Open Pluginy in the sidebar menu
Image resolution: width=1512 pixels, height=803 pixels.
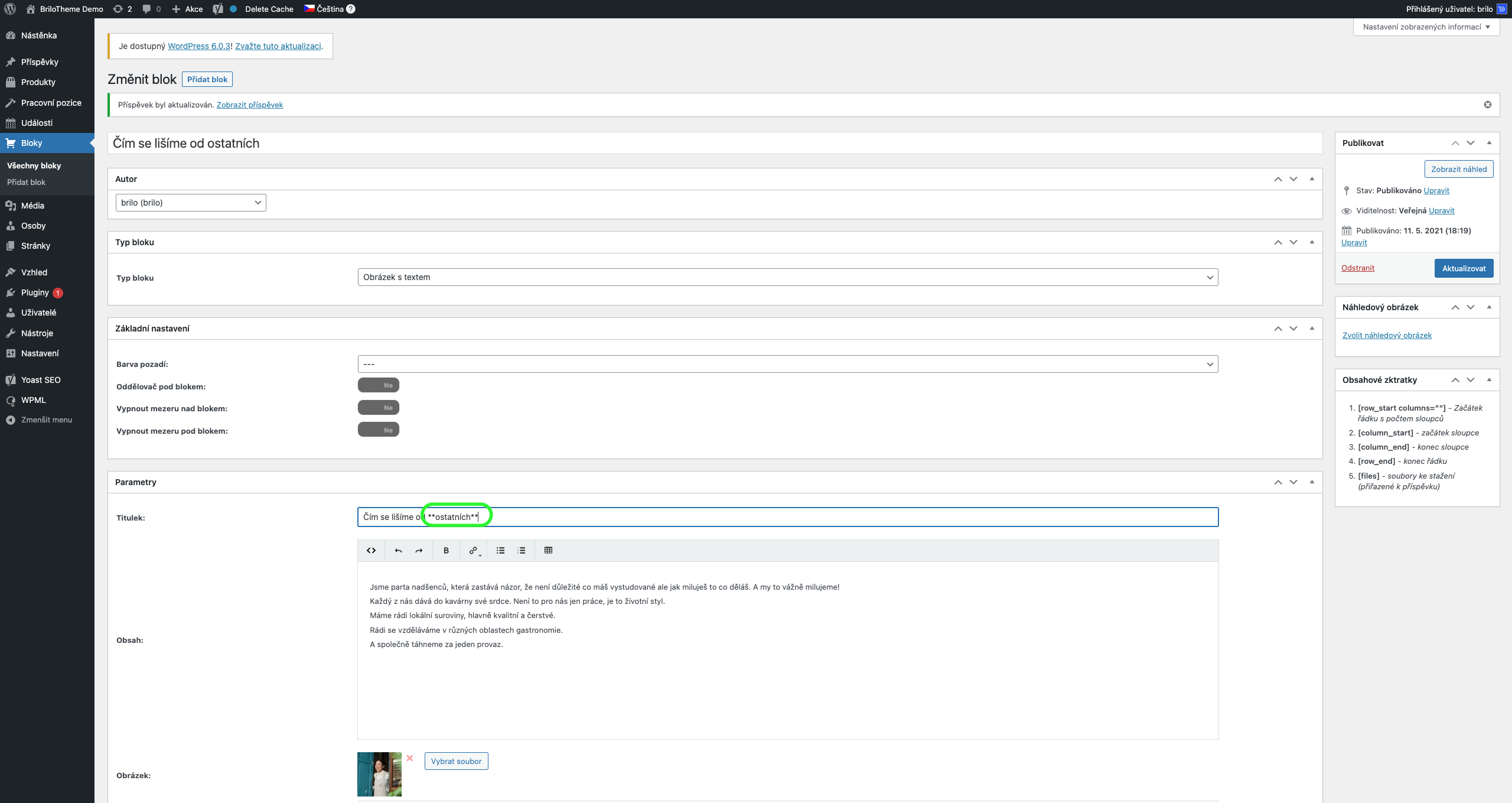(x=35, y=292)
